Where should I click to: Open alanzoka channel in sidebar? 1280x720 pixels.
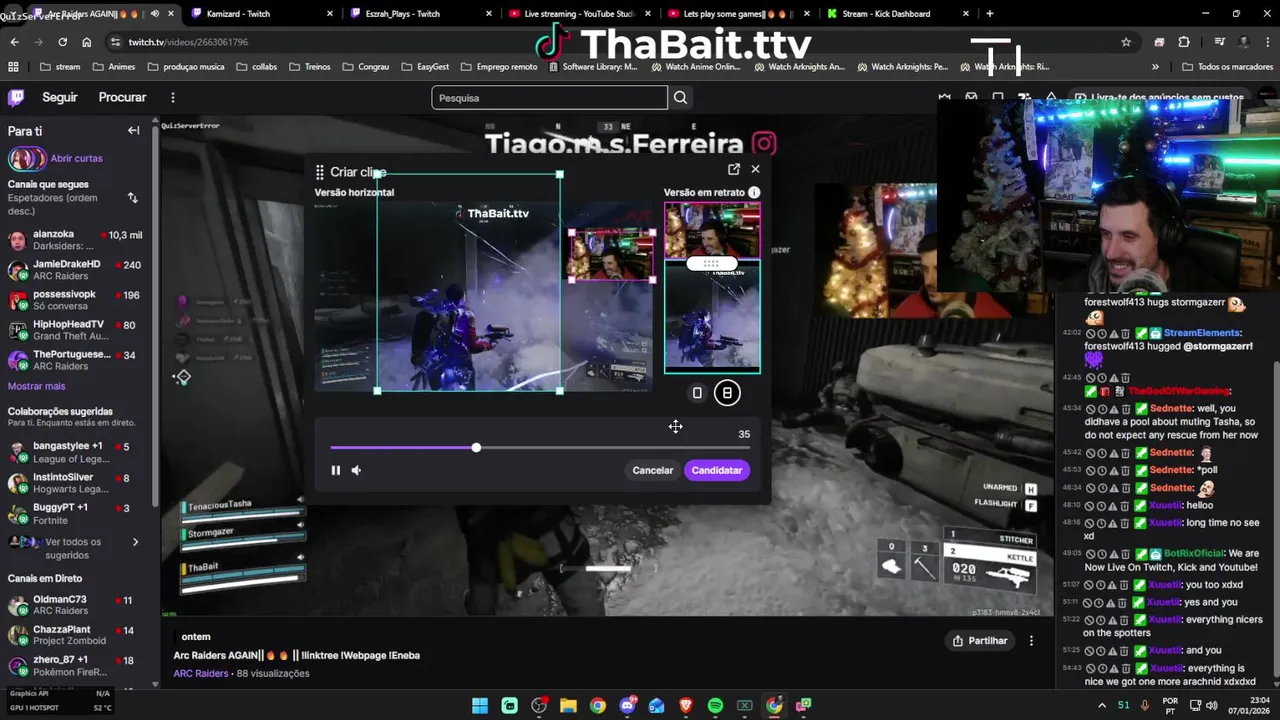click(75, 240)
